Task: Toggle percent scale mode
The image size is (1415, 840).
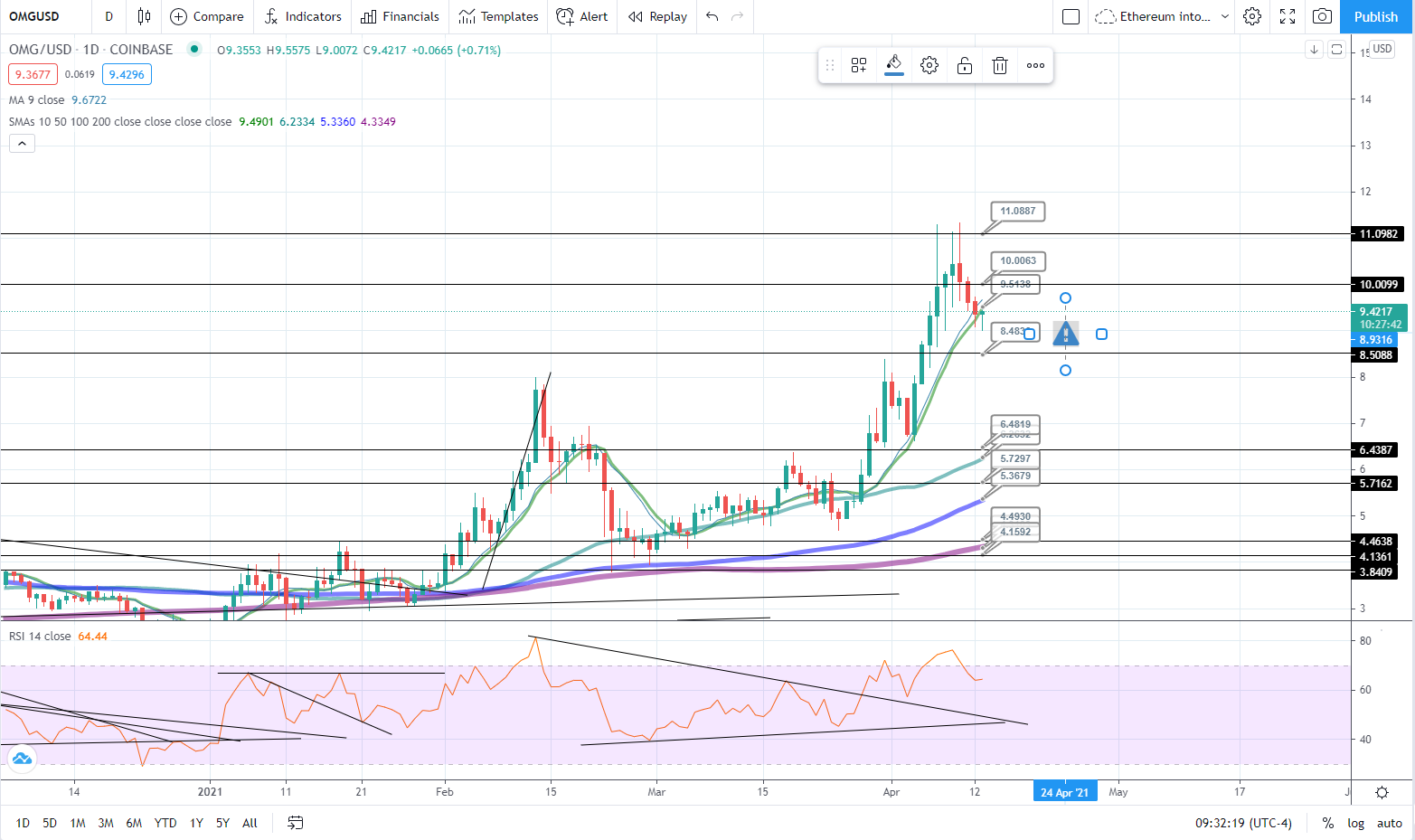Action: point(1327,823)
